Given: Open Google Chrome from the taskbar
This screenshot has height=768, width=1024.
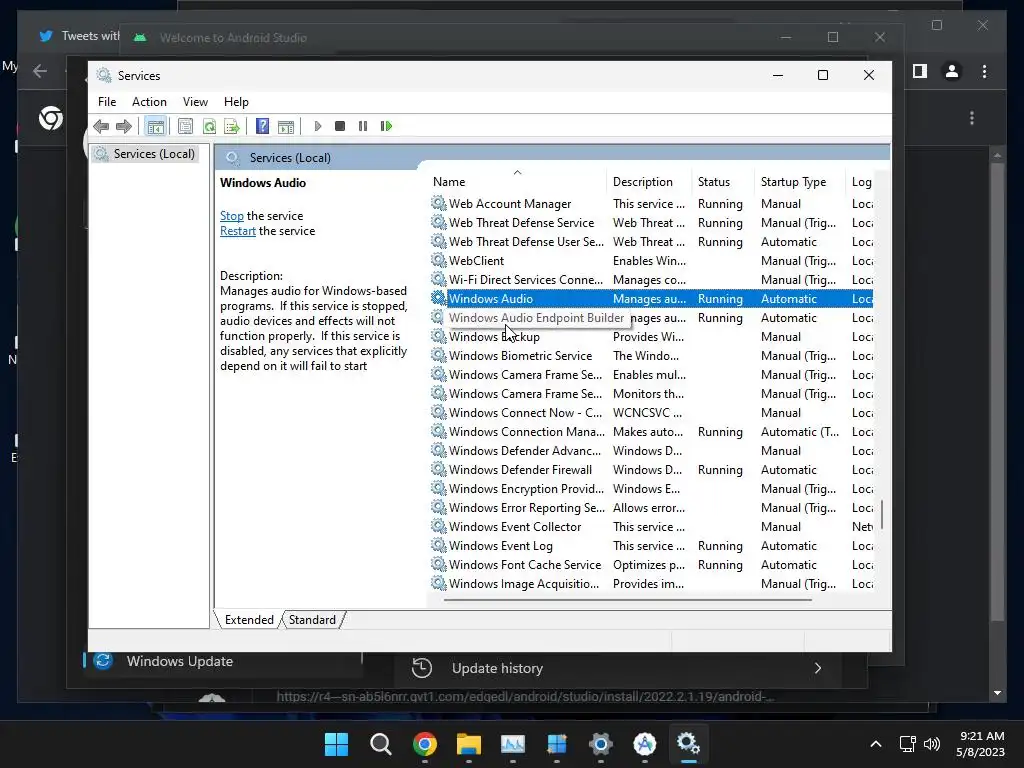Looking at the screenshot, I should [x=424, y=744].
